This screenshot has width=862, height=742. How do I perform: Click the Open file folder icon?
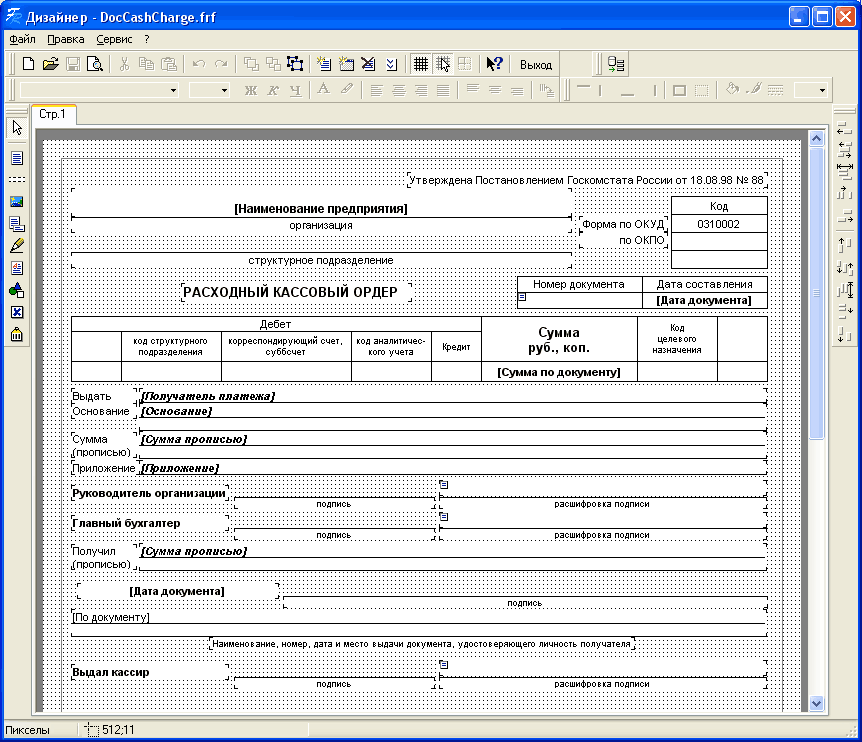click(x=50, y=64)
